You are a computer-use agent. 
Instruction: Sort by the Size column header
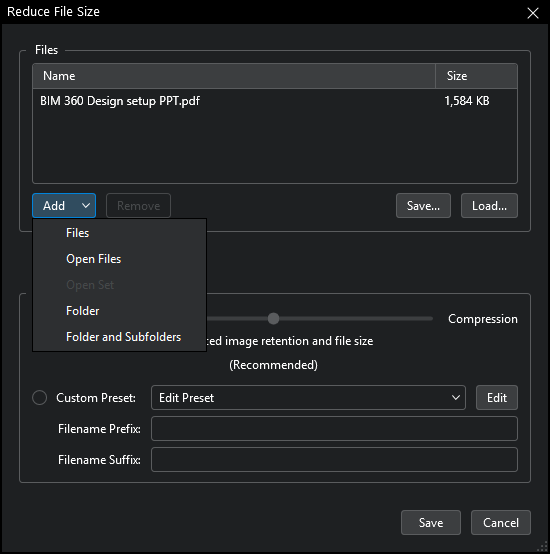click(x=477, y=76)
